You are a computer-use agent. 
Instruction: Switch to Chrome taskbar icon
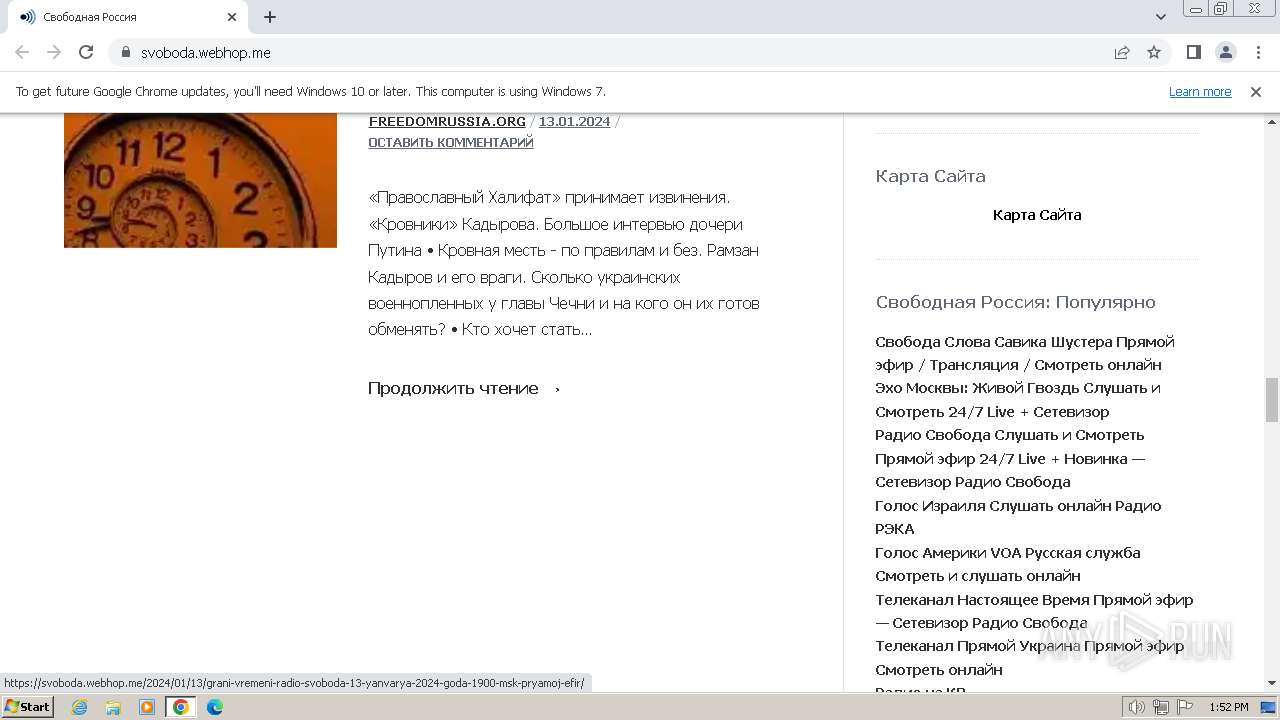(181, 707)
